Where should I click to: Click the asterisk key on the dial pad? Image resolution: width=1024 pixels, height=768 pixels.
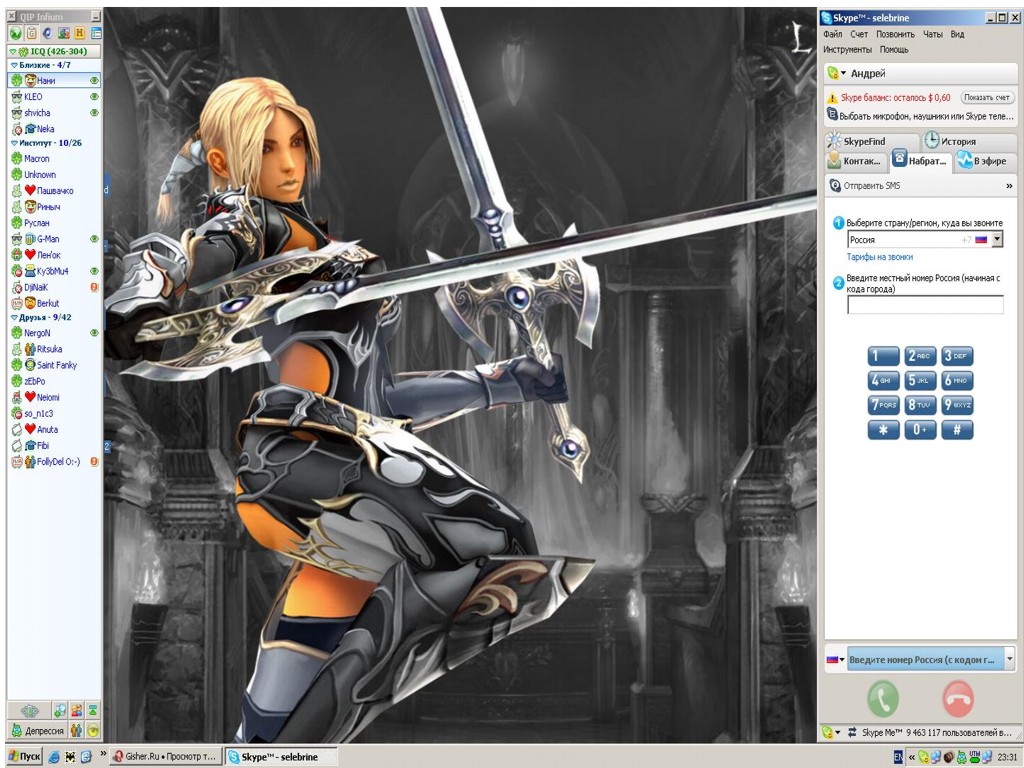pyautogui.click(x=883, y=430)
